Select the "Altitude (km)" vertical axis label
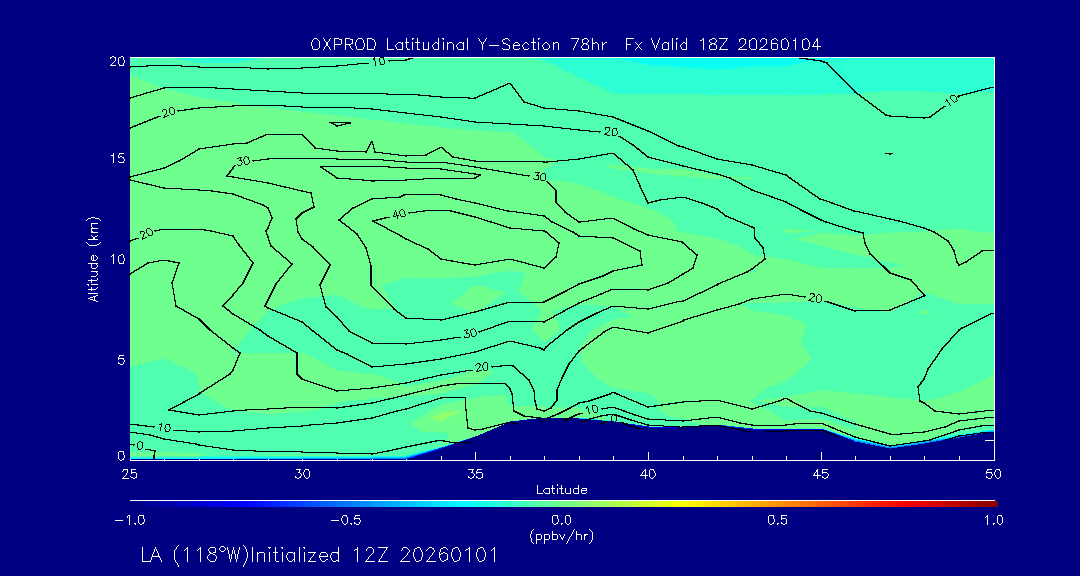The height and width of the screenshot is (576, 1080). click(x=94, y=258)
